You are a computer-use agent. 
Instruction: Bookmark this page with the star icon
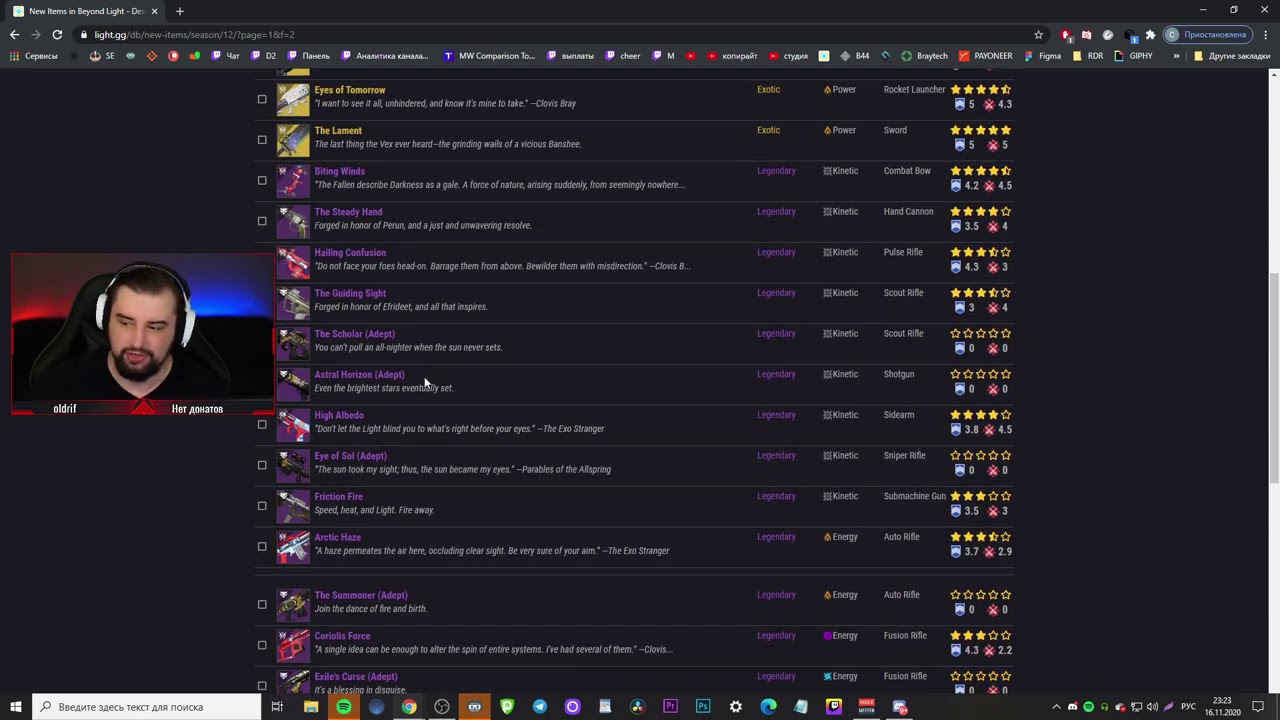click(1039, 34)
